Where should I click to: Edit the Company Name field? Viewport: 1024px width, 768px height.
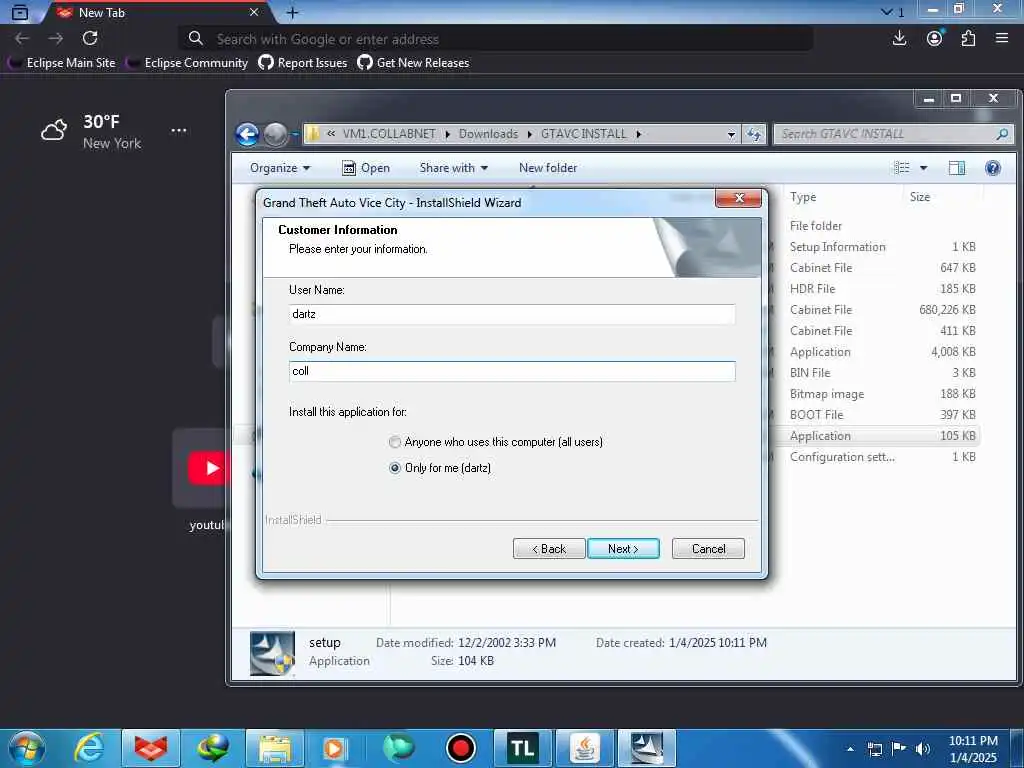click(512, 371)
